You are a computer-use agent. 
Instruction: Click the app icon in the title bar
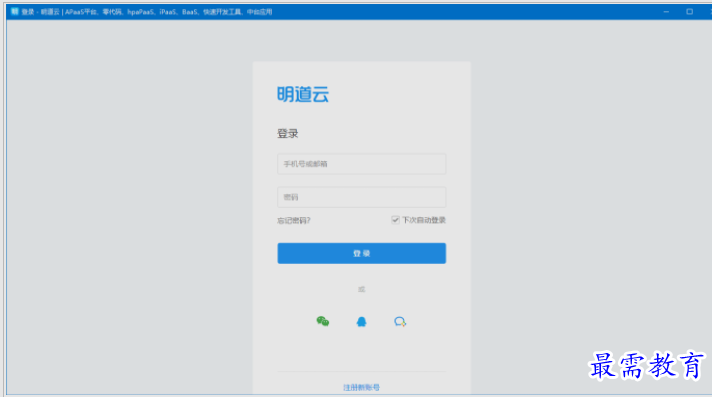pos(15,11)
